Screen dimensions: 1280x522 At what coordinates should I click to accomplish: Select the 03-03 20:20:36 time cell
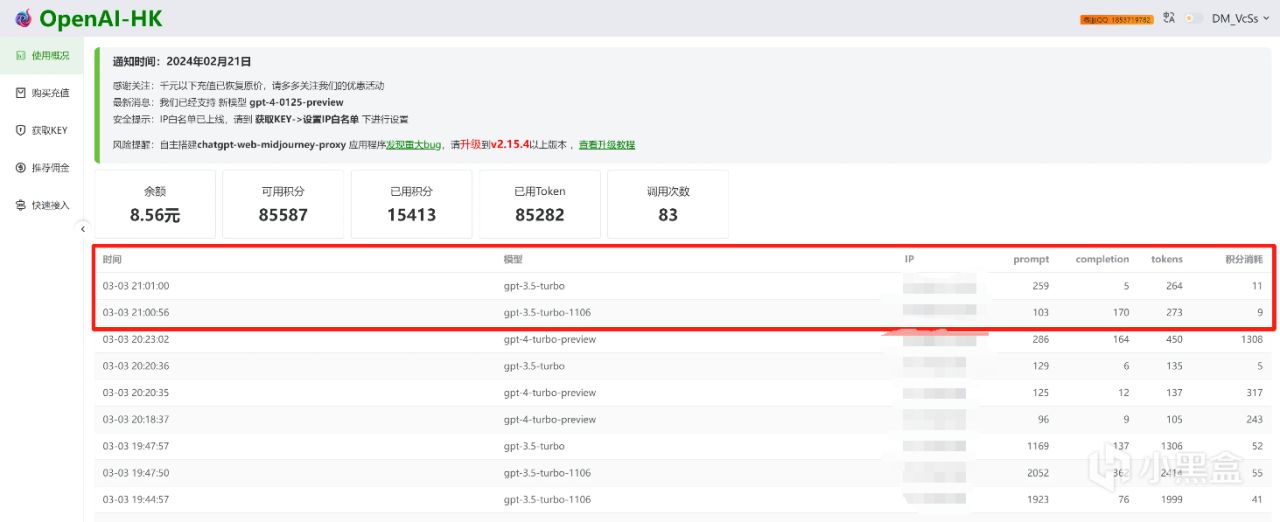click(x=135, y=366)
